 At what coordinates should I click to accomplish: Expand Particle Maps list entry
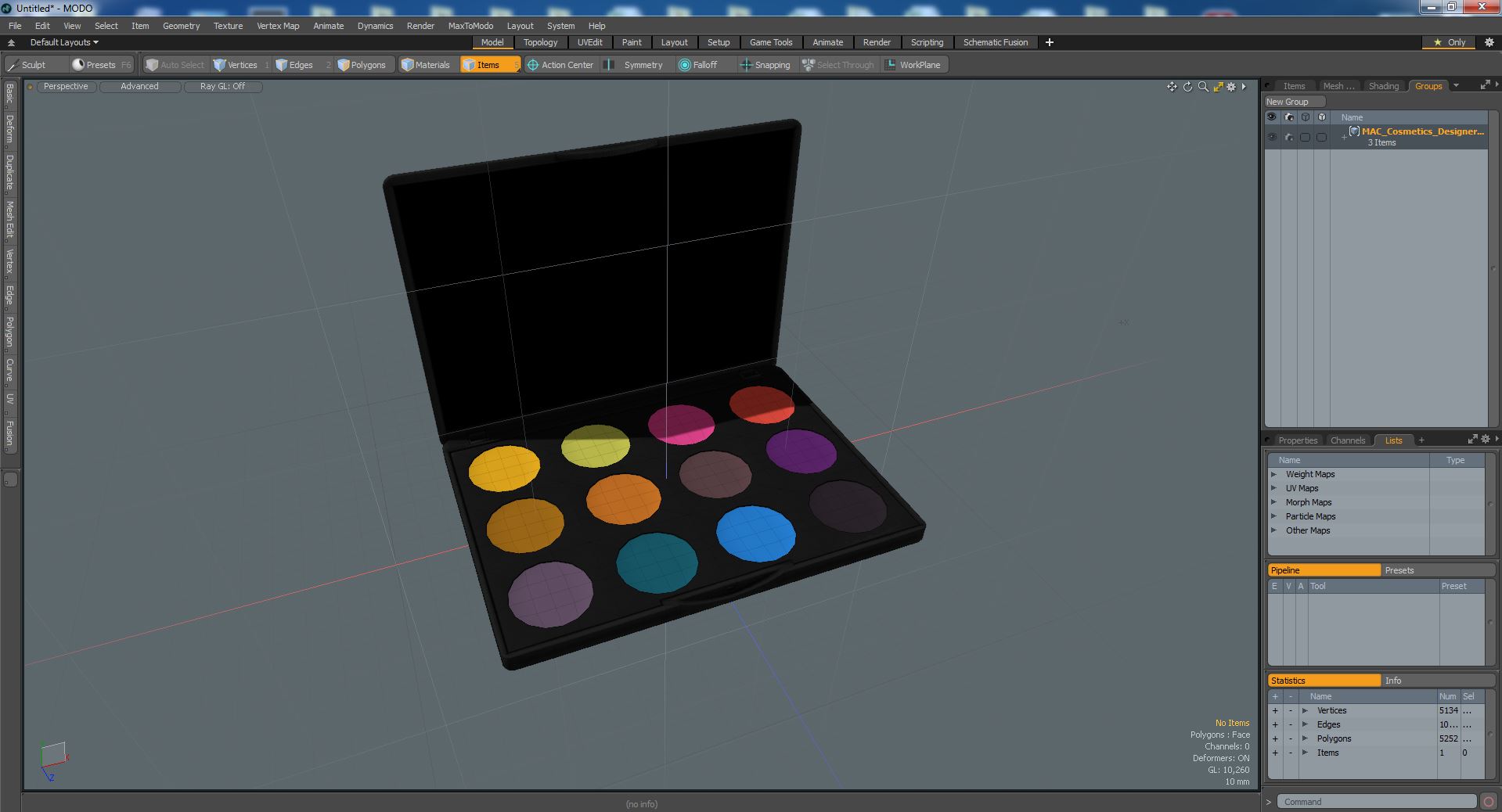point(1273,516)
